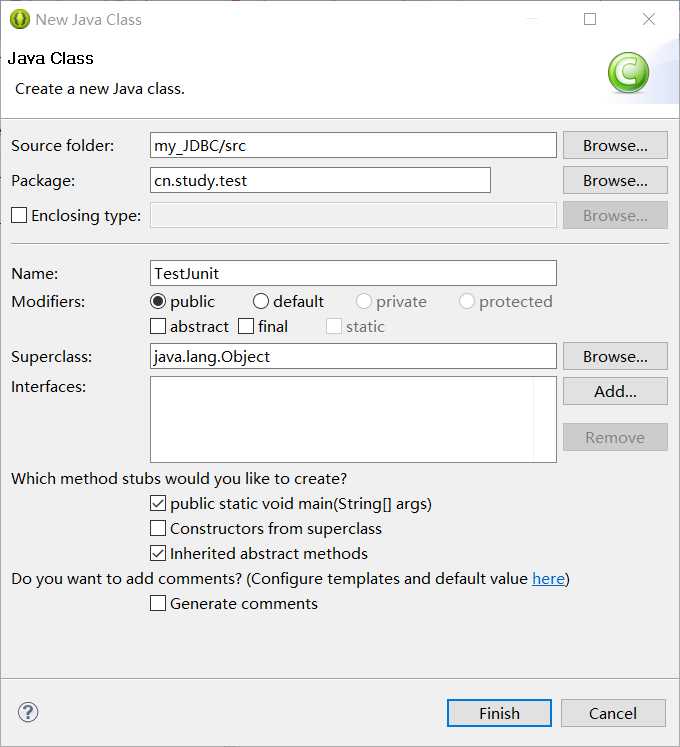The height and width of the screenshot is (747, 680).
Task: Maximize the New Java Class dialog
Action: pyautogui.click(x=590, y=19)
